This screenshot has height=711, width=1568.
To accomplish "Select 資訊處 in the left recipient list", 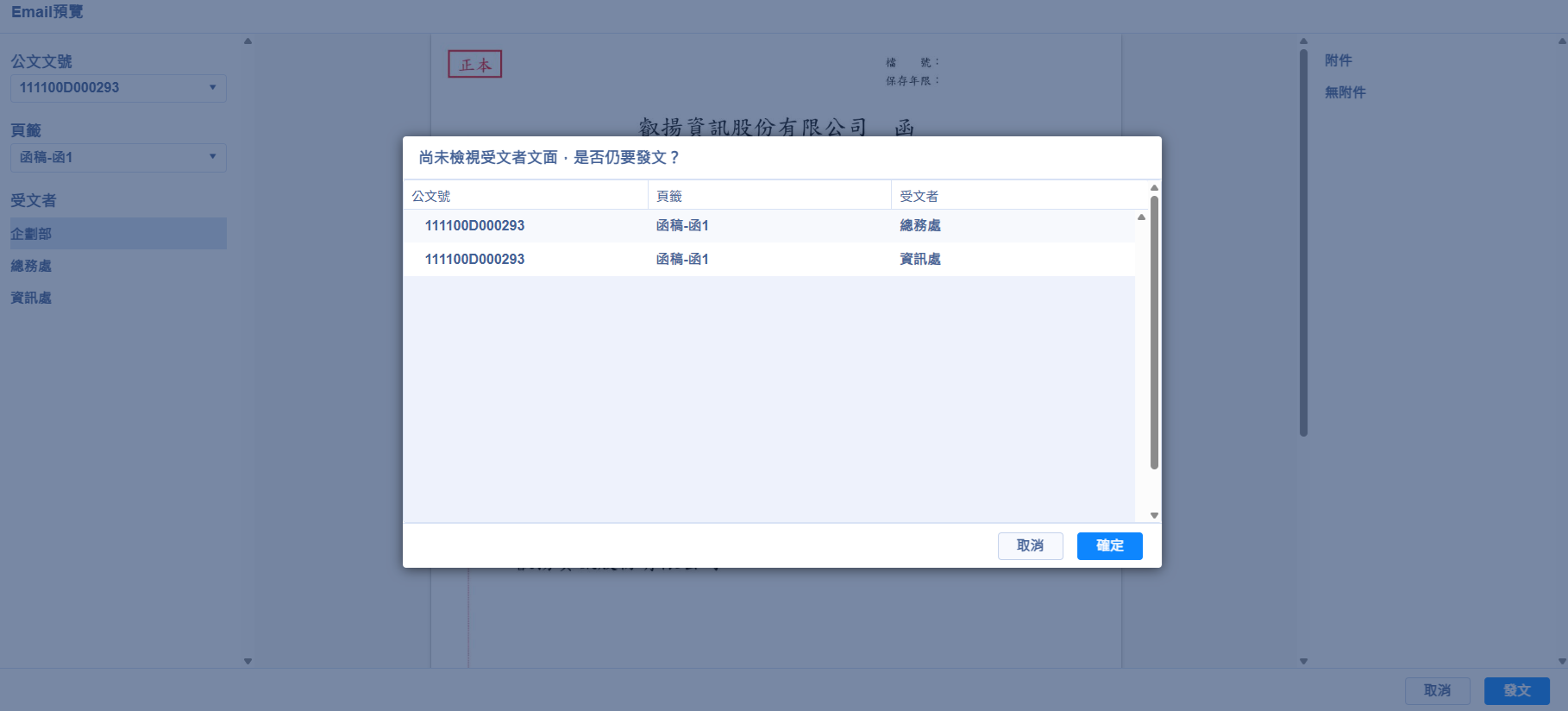I will [x=31, y=298].
